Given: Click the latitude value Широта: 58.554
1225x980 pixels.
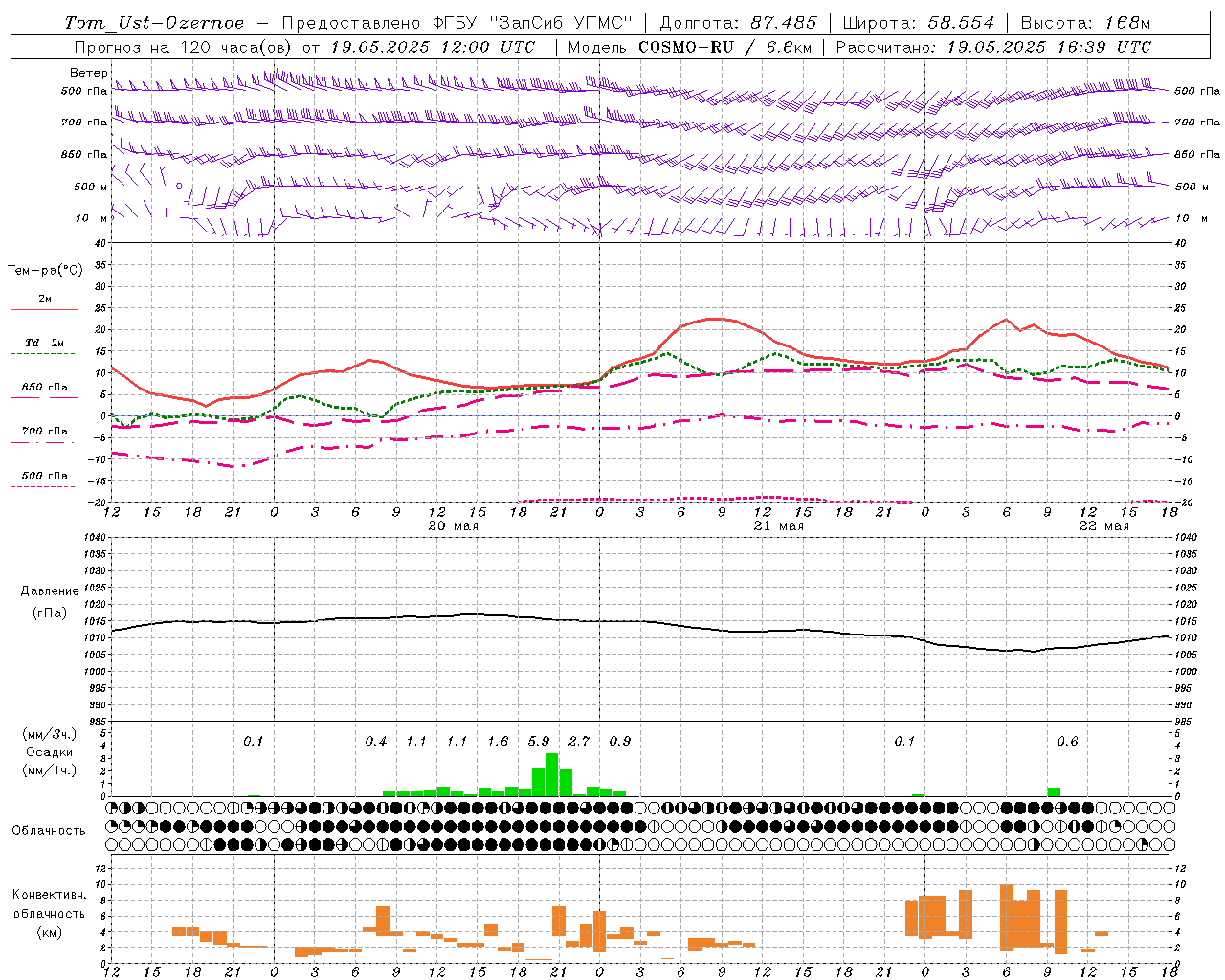Looking at the screenshot, I should pyautogui.click(x=919, y=23).
